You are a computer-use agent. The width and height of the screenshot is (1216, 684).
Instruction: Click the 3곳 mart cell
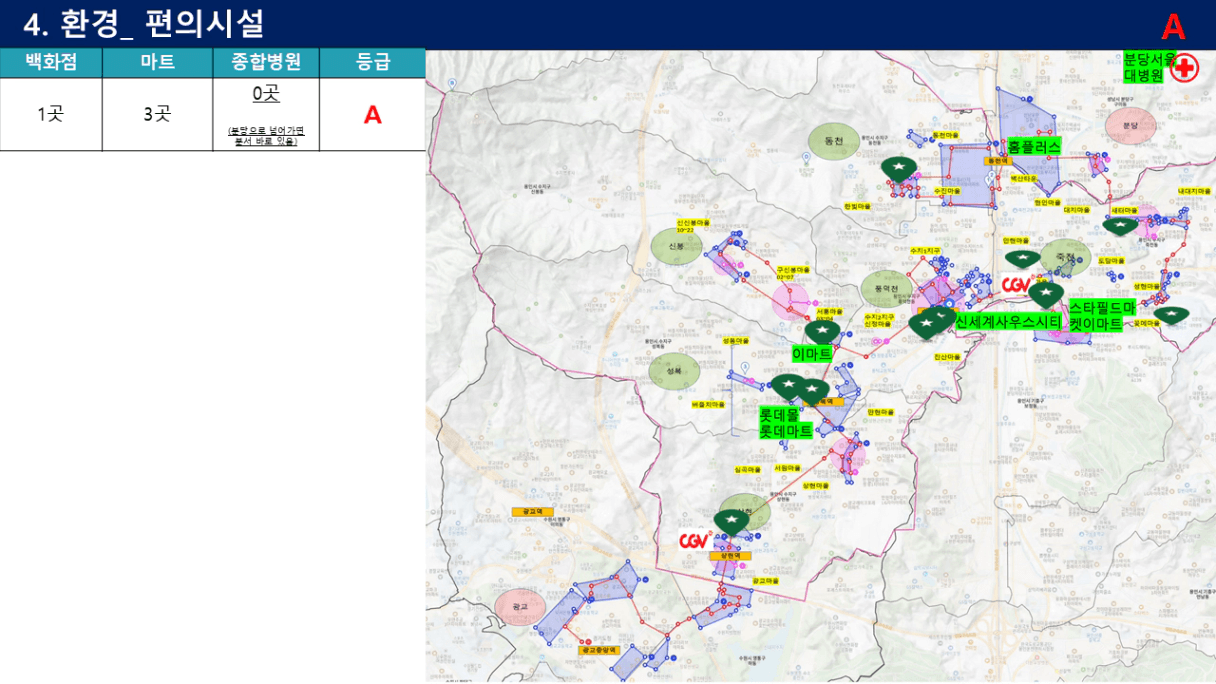157,114
